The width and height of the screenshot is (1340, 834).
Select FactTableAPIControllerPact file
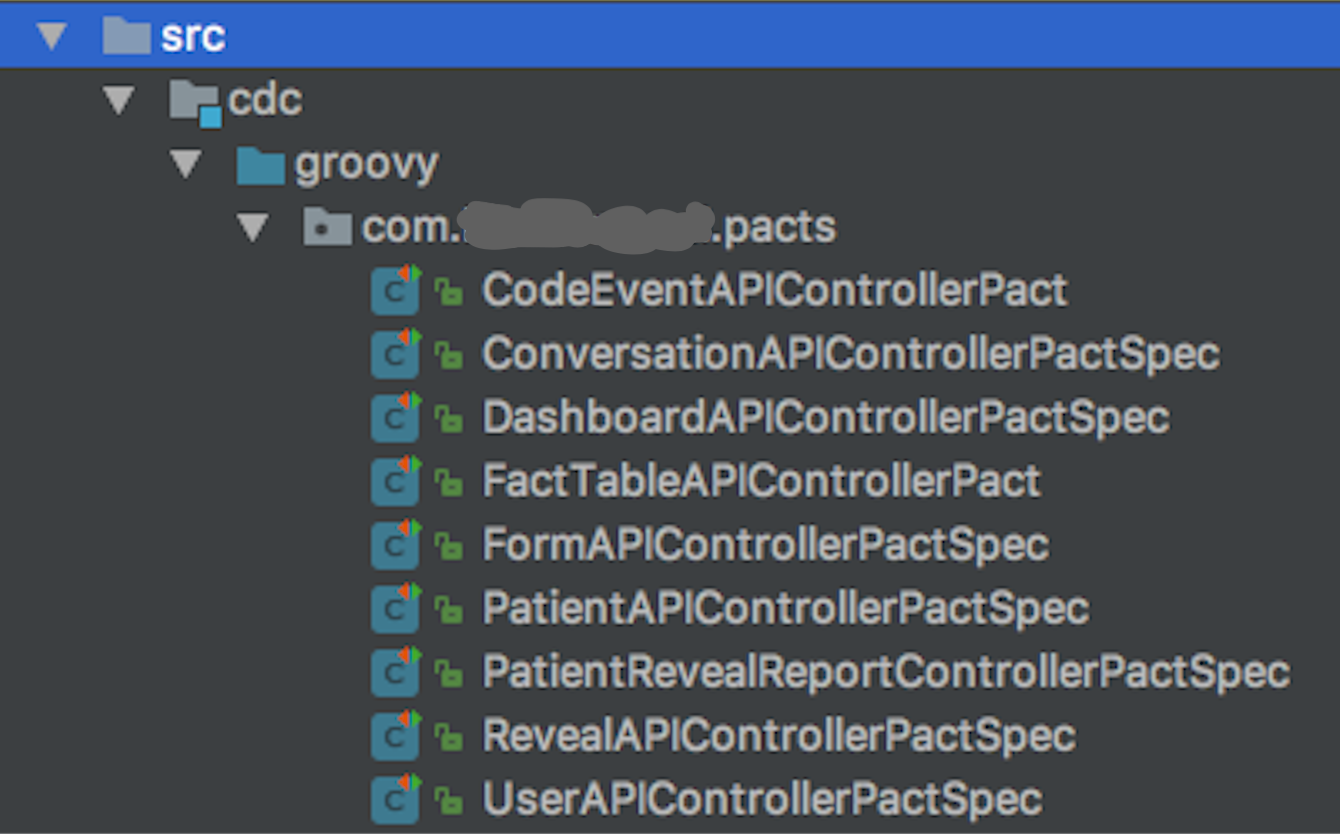click(762, 481)
